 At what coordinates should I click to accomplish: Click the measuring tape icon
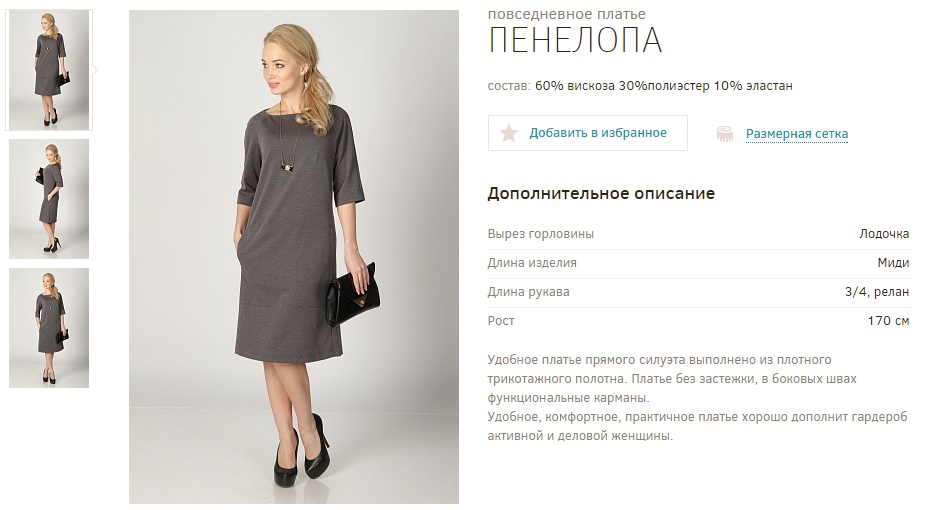point(725,134)
